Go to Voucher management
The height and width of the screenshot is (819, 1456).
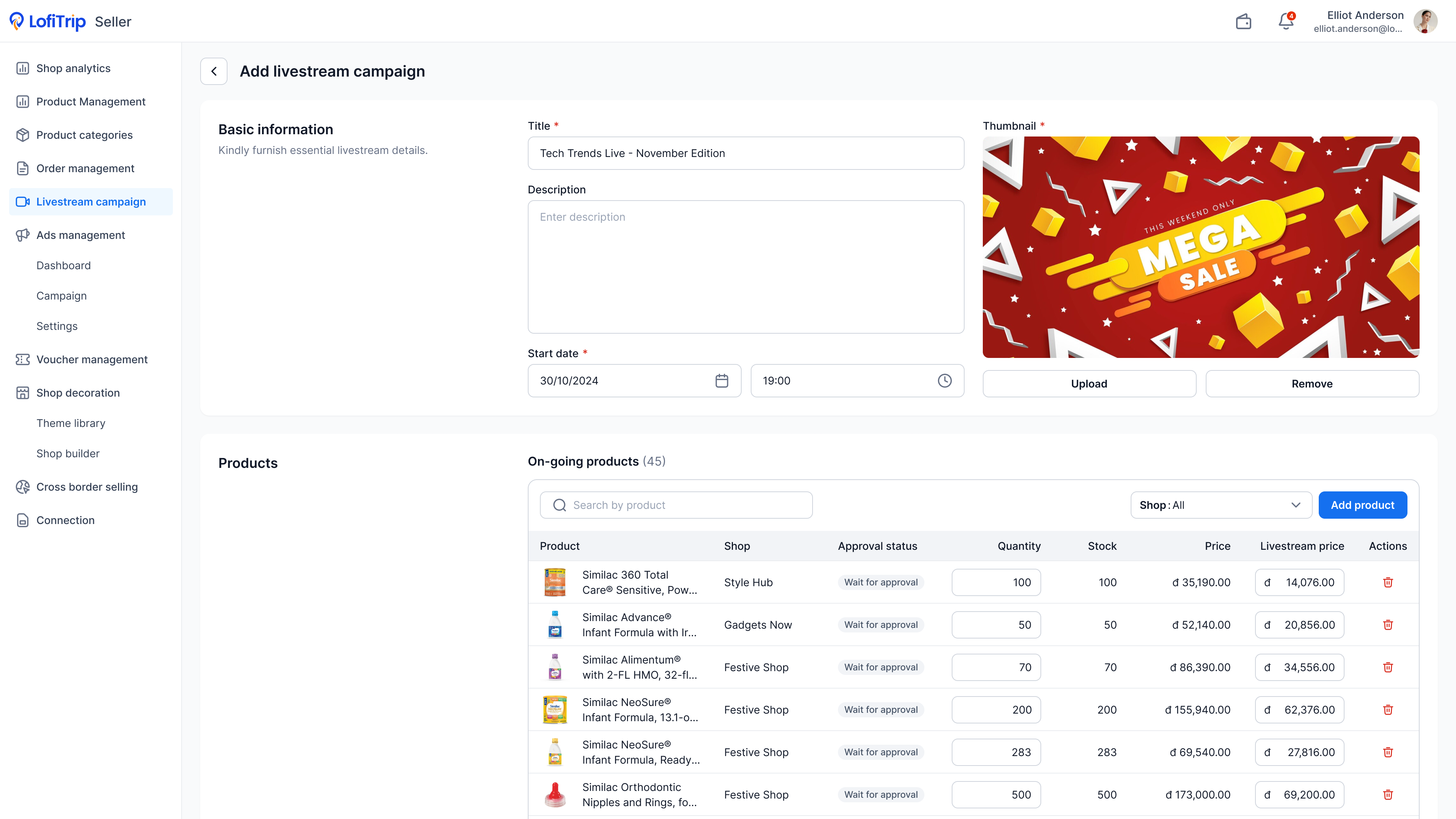click(91, 359)
